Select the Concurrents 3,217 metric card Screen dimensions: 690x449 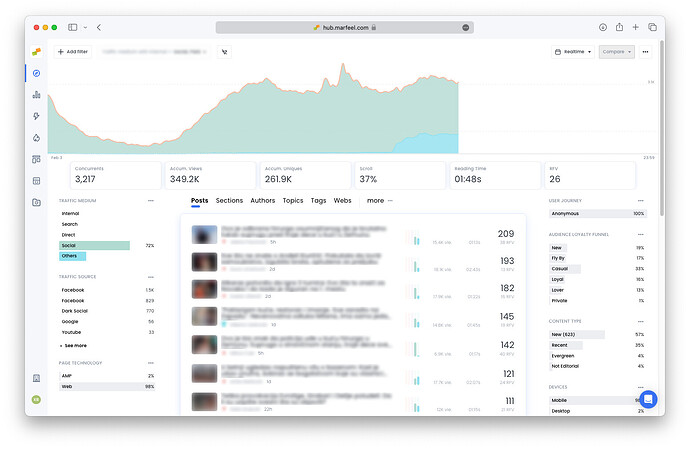[116, 175]
